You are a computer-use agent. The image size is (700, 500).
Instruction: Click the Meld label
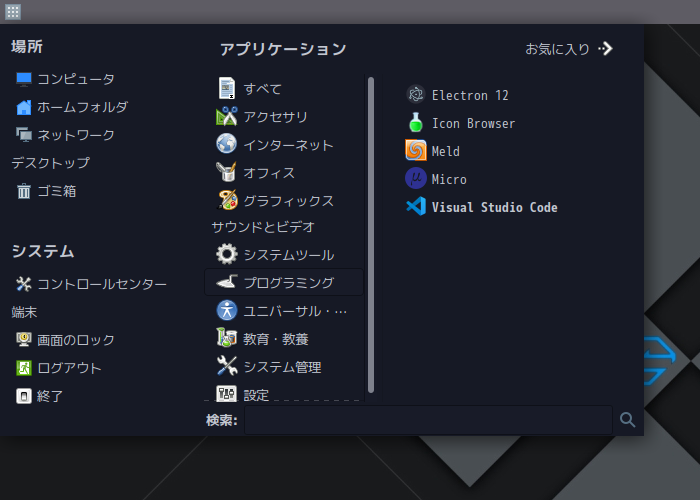(446, 151)
